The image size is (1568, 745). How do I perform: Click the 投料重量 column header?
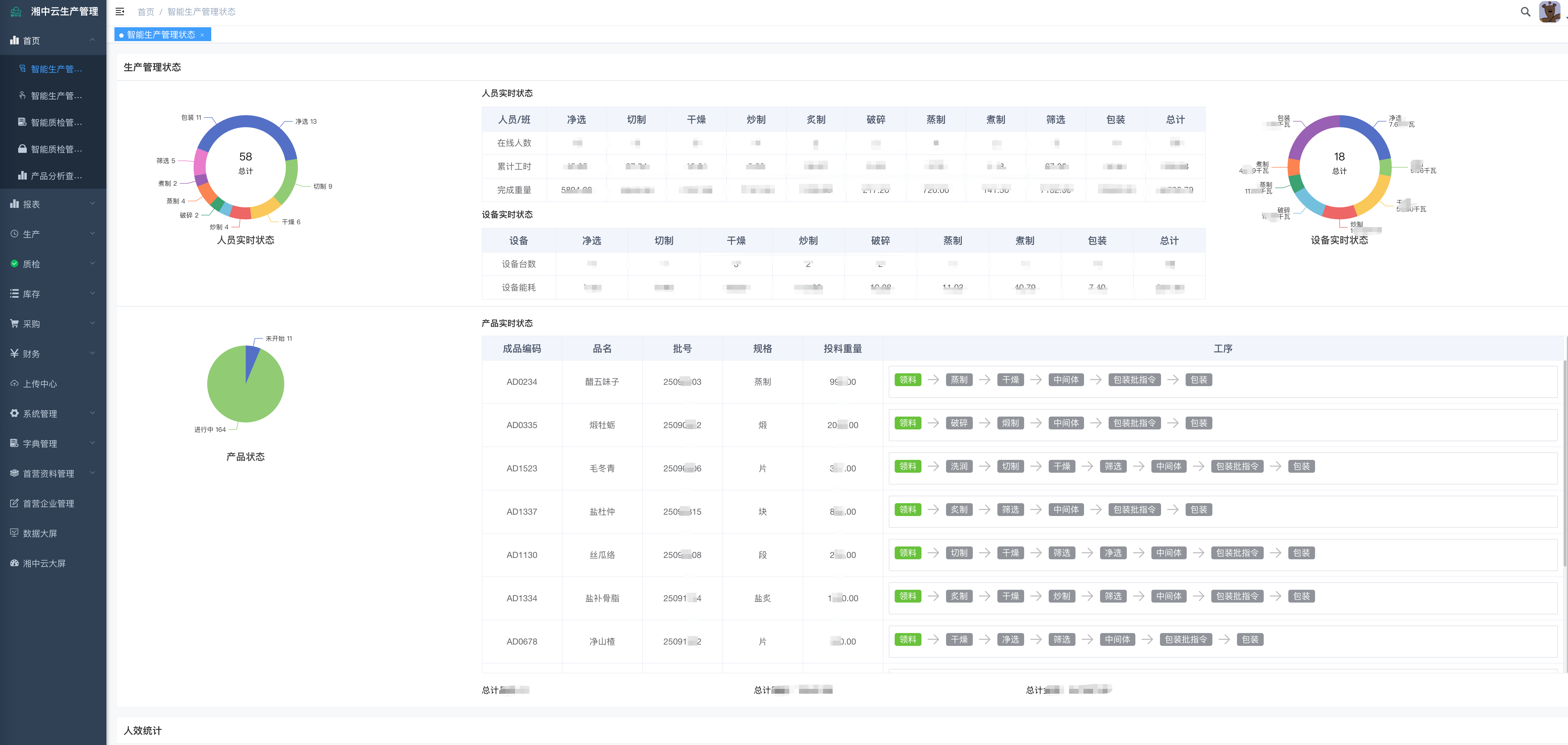[x=843, y=348]
